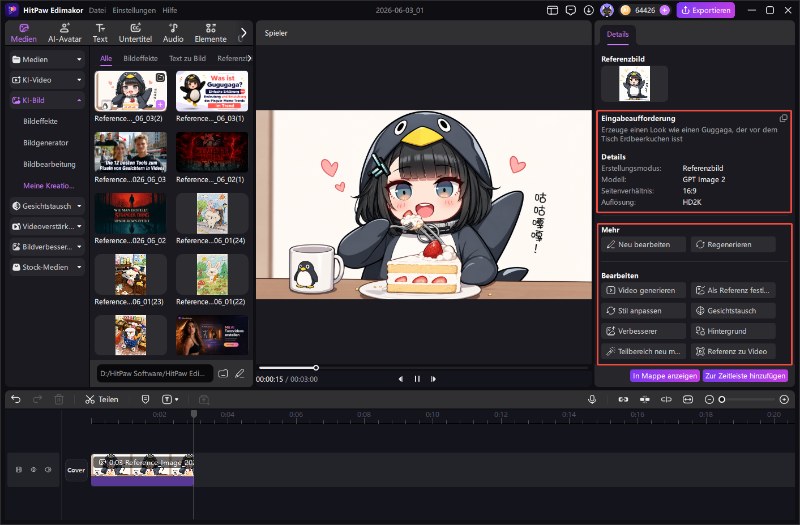The width and height of the screenshot is (800, 525).
Task: Select the Text zu Bild filter tab
Action: (187, 58)
